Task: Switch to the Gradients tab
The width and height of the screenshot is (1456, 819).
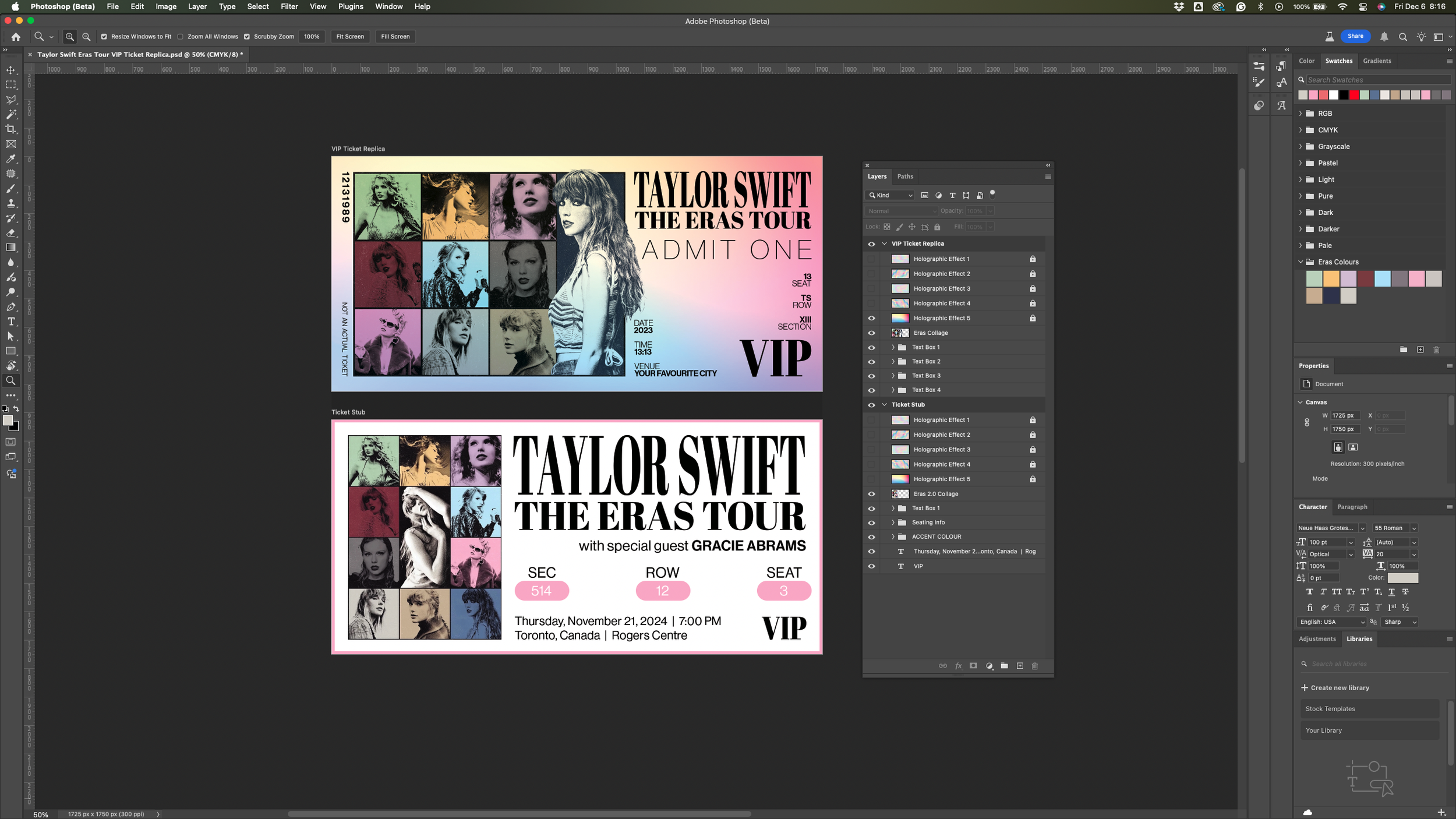Action: coord(1377,61)
